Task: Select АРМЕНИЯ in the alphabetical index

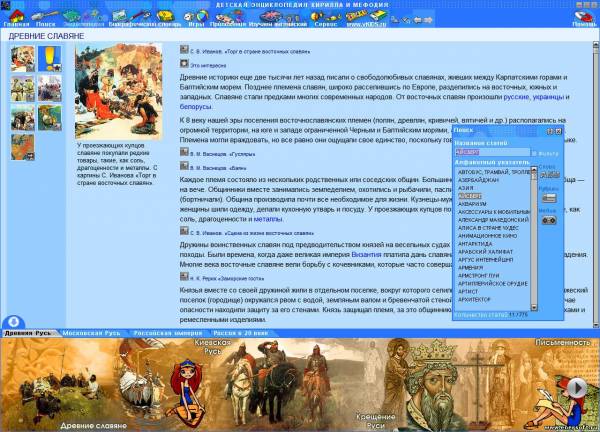Action: 470,268
